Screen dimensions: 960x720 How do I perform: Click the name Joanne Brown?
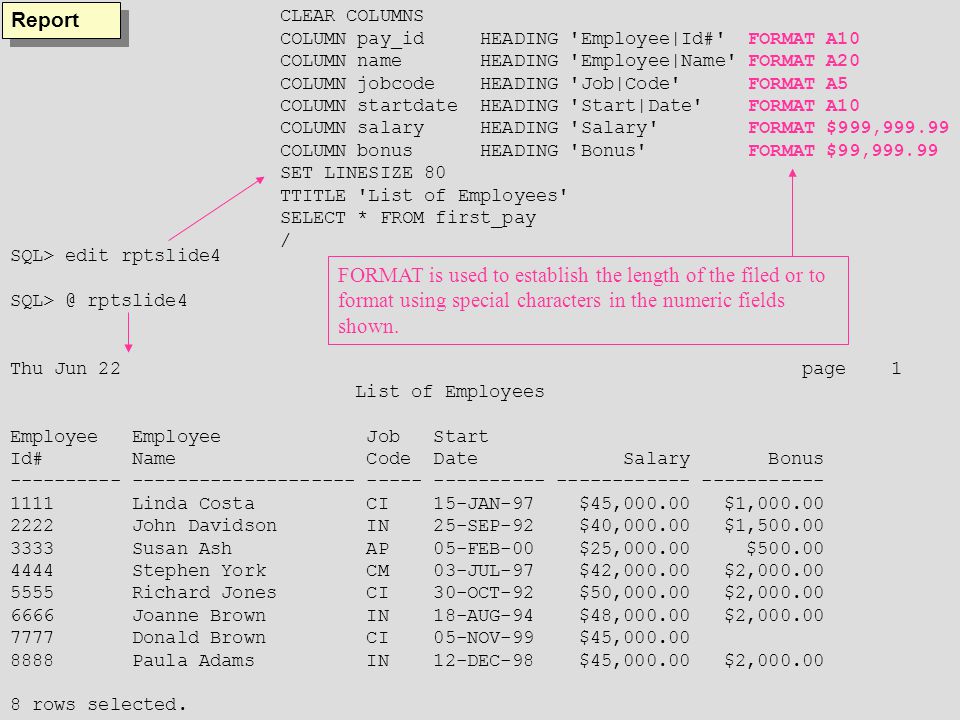click(x=199, y=615)
